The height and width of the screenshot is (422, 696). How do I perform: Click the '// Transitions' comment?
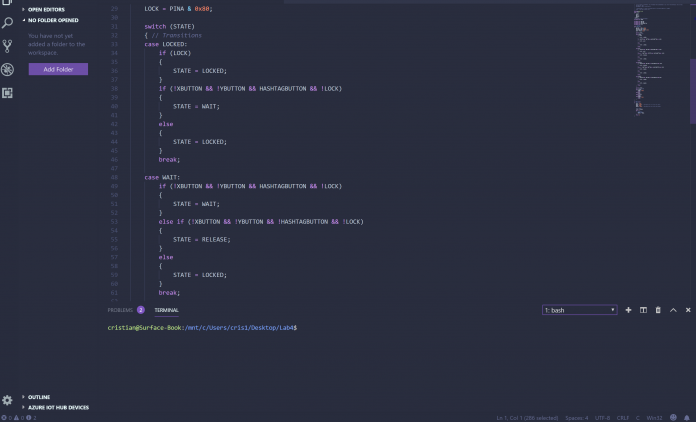tap(176, 35)
